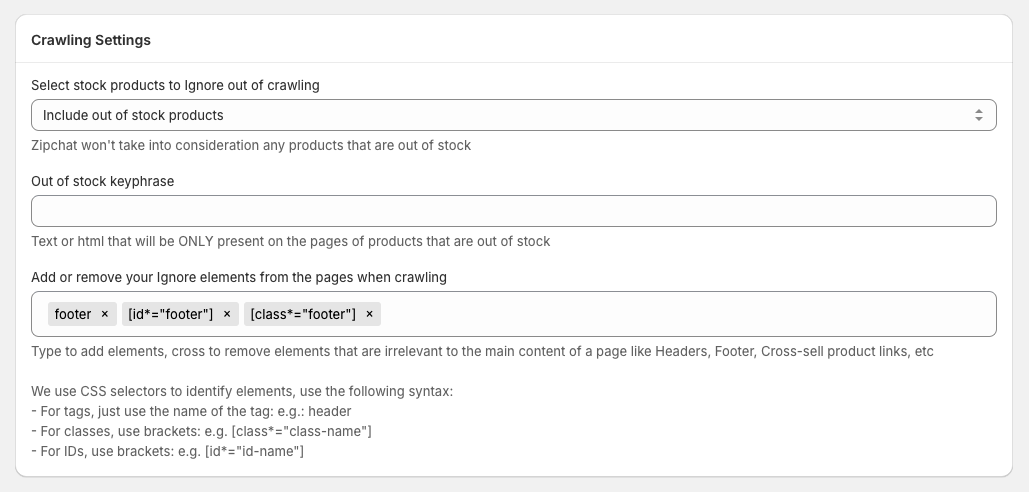Click the "For IDs, use brackets" example line
The width and height of the screenshot is (1029, 492).
click(167, 451)
